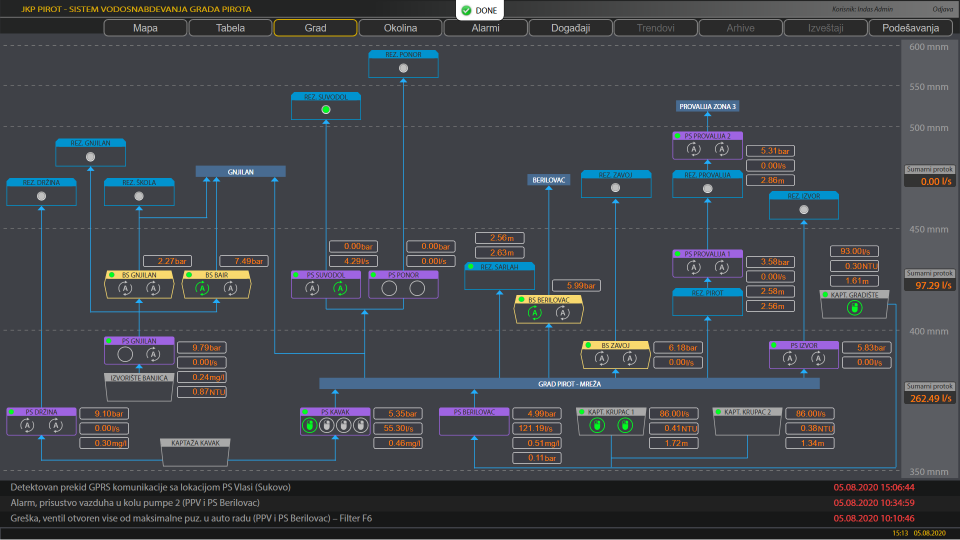Image resolution: width=960 pixels, height=540 pixels.
Task: Switch to the Mapa tab
Action: coord(145,28)
